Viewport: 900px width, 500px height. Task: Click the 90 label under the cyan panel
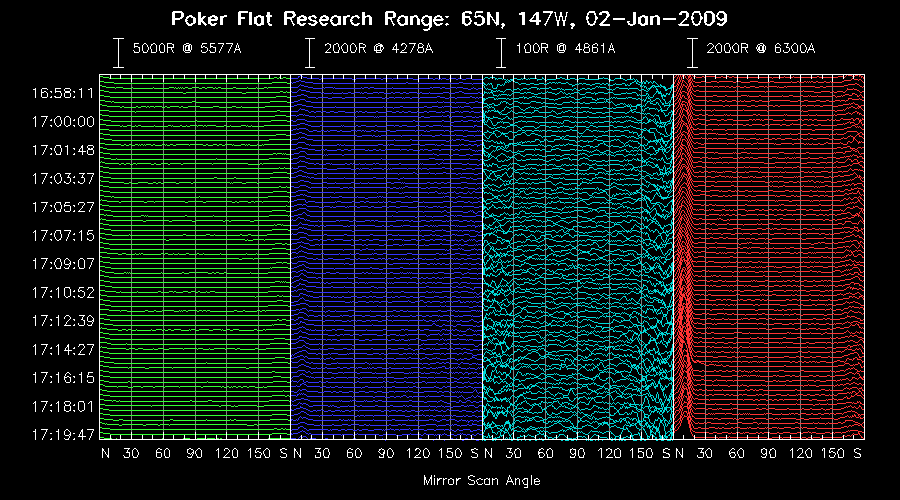(x=577, y=454)
